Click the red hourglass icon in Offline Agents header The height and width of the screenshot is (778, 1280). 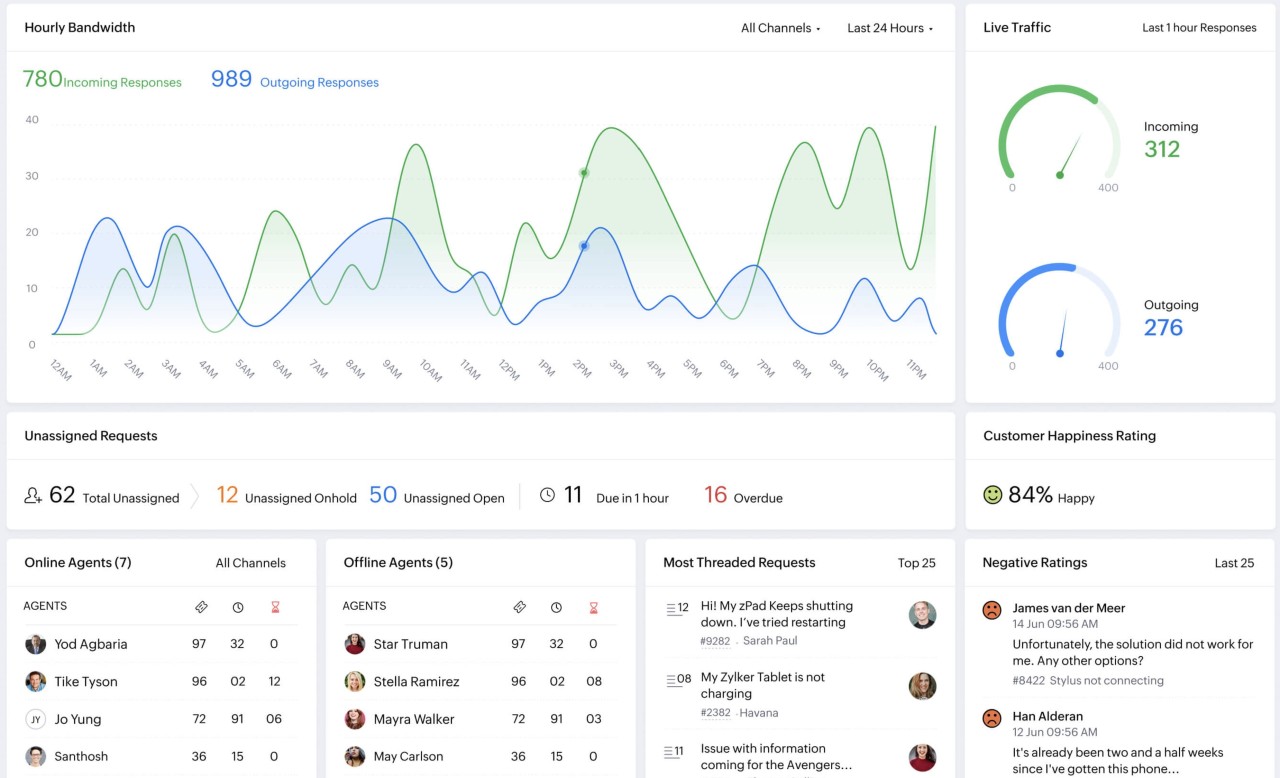click(x=594, y=606)
